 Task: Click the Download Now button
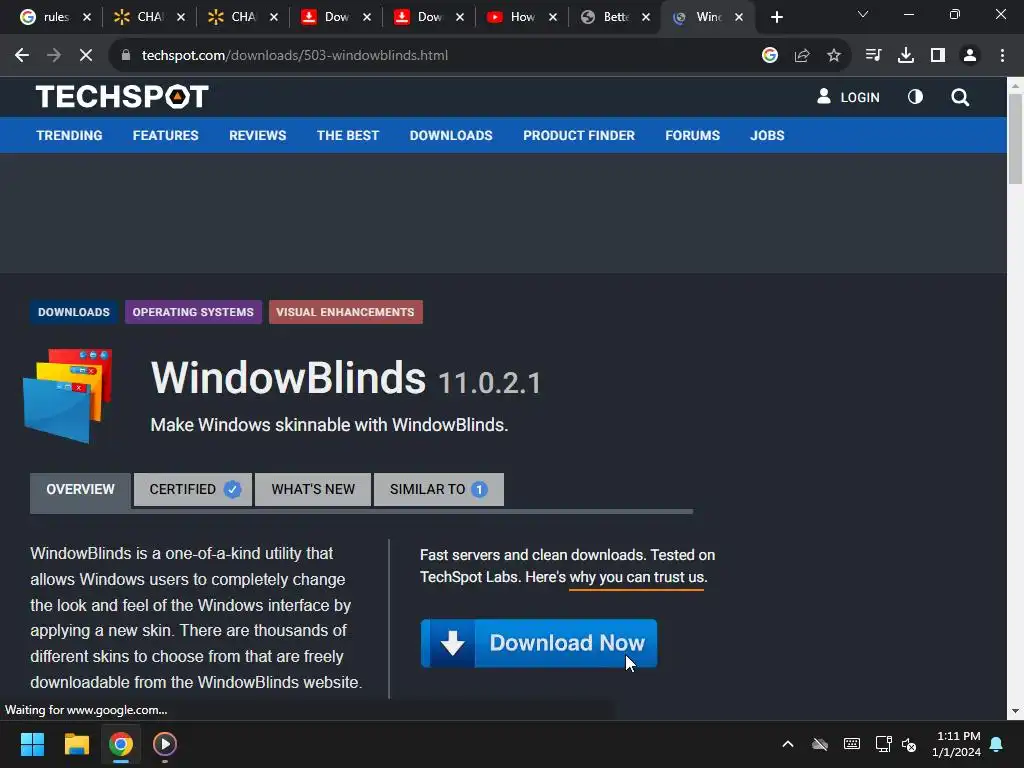click(539, 643)
